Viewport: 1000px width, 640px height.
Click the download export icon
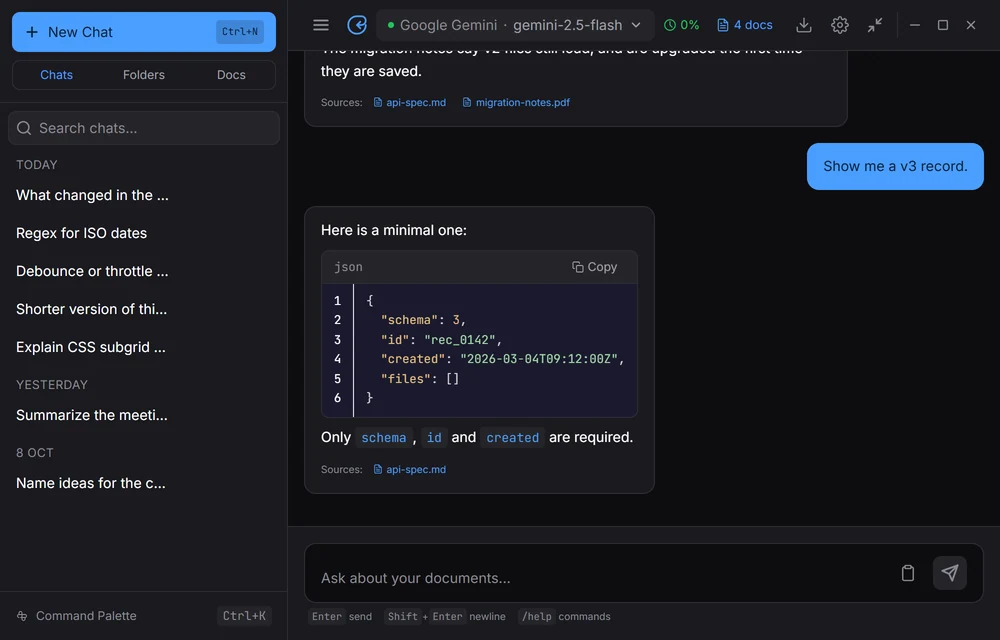pyautogui.click(x=804, y=25)
